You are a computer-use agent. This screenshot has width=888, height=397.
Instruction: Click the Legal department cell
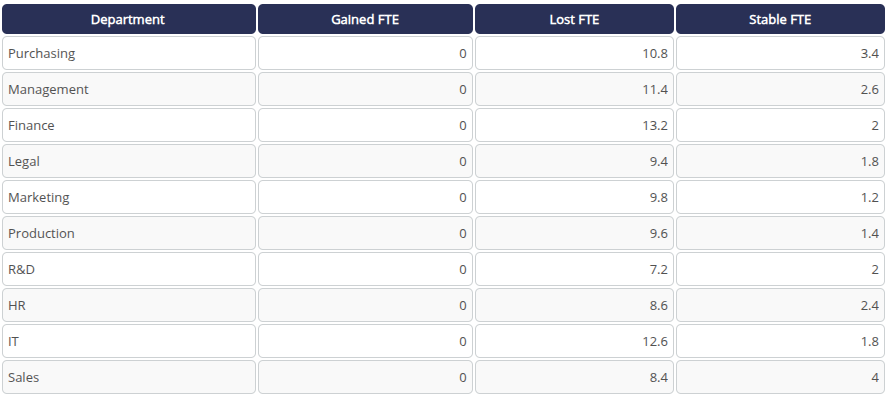coord(129,161)
